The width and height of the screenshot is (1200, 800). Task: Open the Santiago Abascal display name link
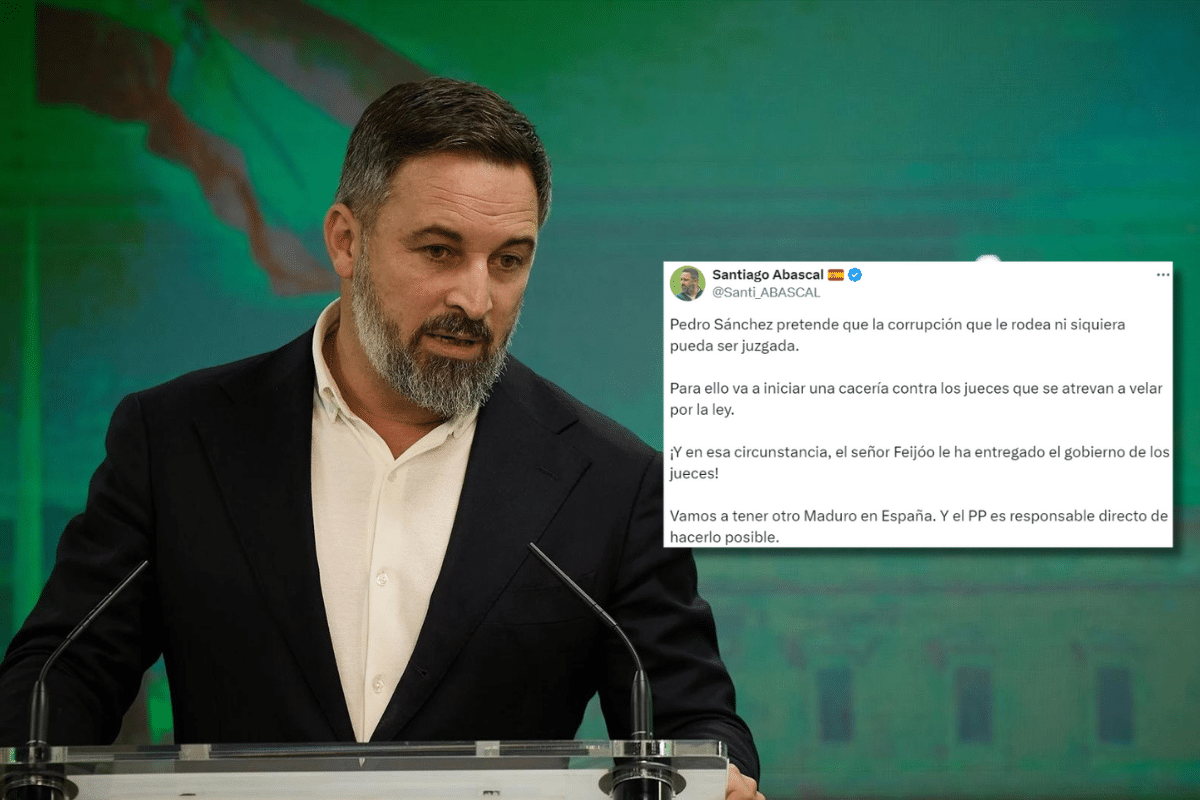tap(767, 274)
